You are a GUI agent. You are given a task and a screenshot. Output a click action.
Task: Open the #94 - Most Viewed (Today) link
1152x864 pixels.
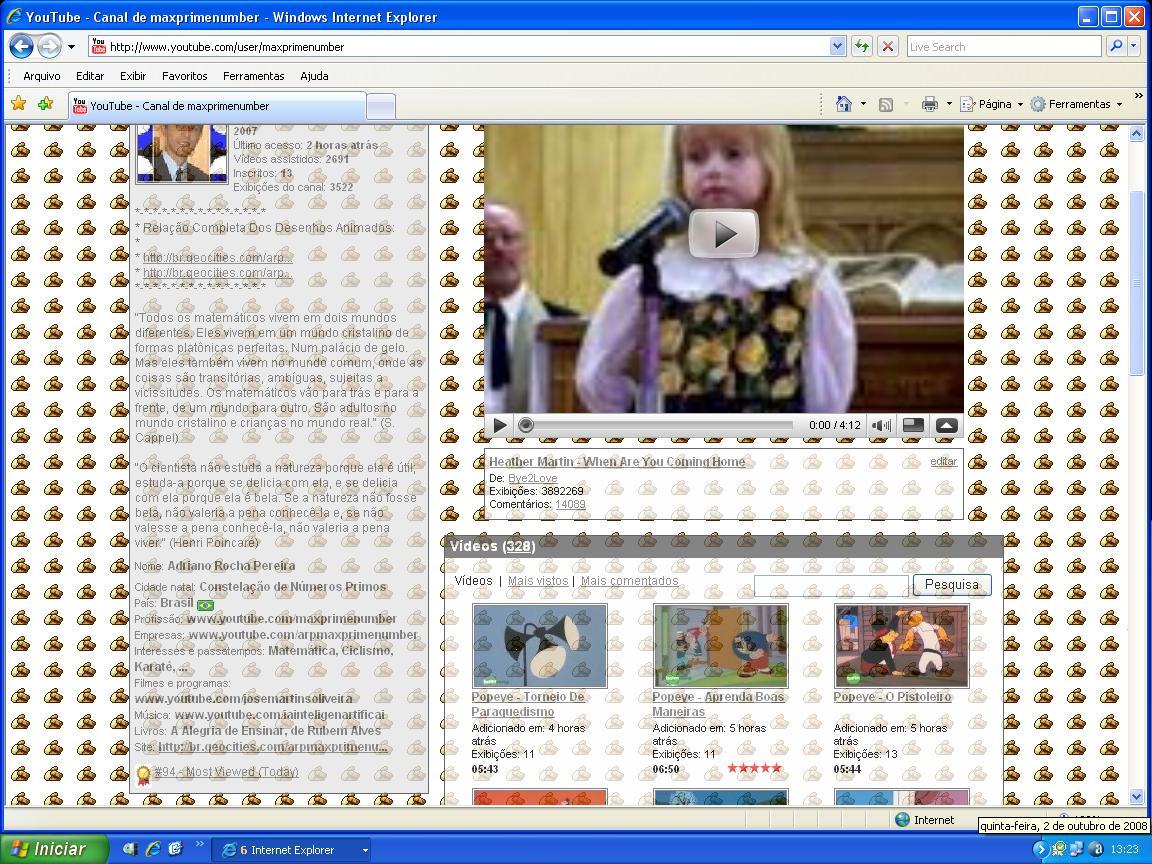click(x=226, y=771)
